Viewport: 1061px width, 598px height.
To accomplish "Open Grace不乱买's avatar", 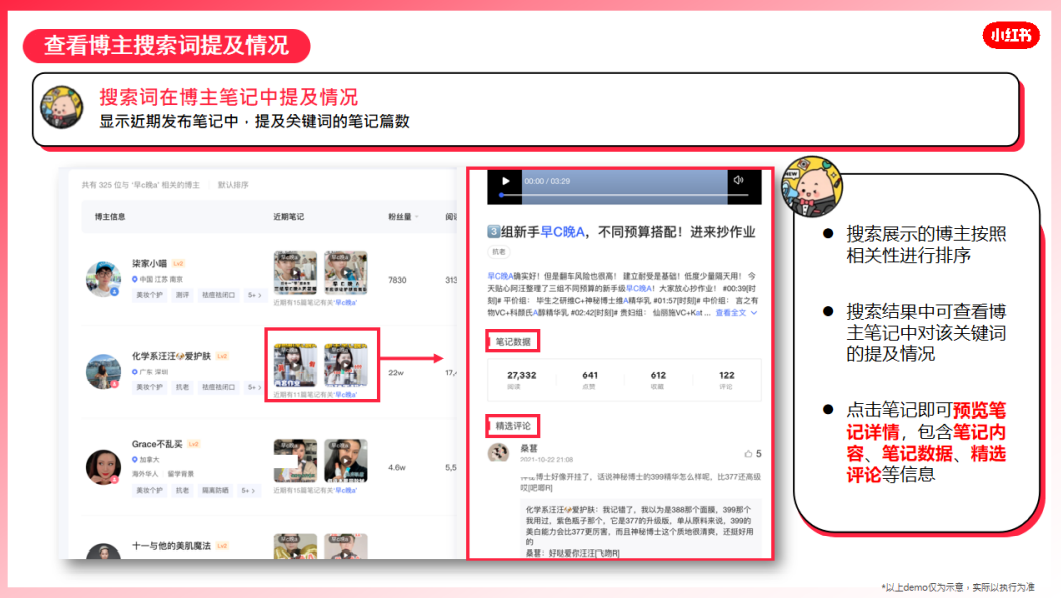I will click(104, 466).
